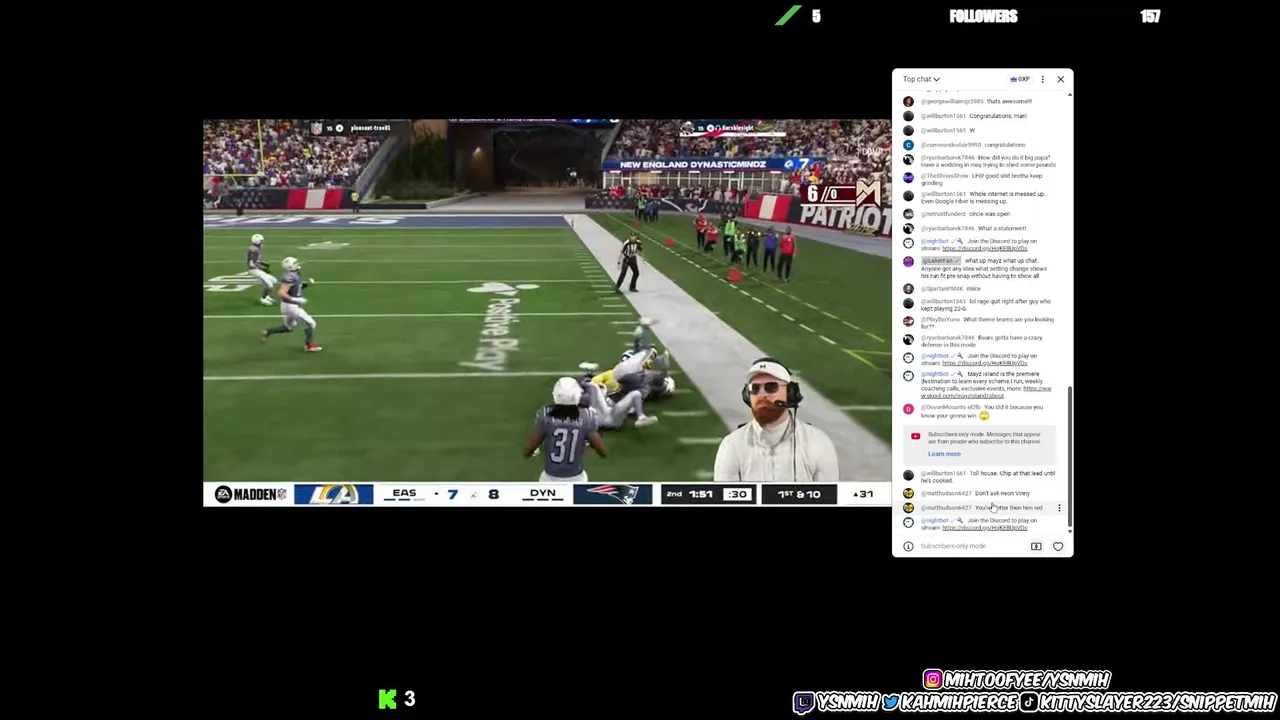1280x720 pixels.
Task: Click username @willburton1561 beside "Congratulations, man!"
Action: [x=943, y=116]
